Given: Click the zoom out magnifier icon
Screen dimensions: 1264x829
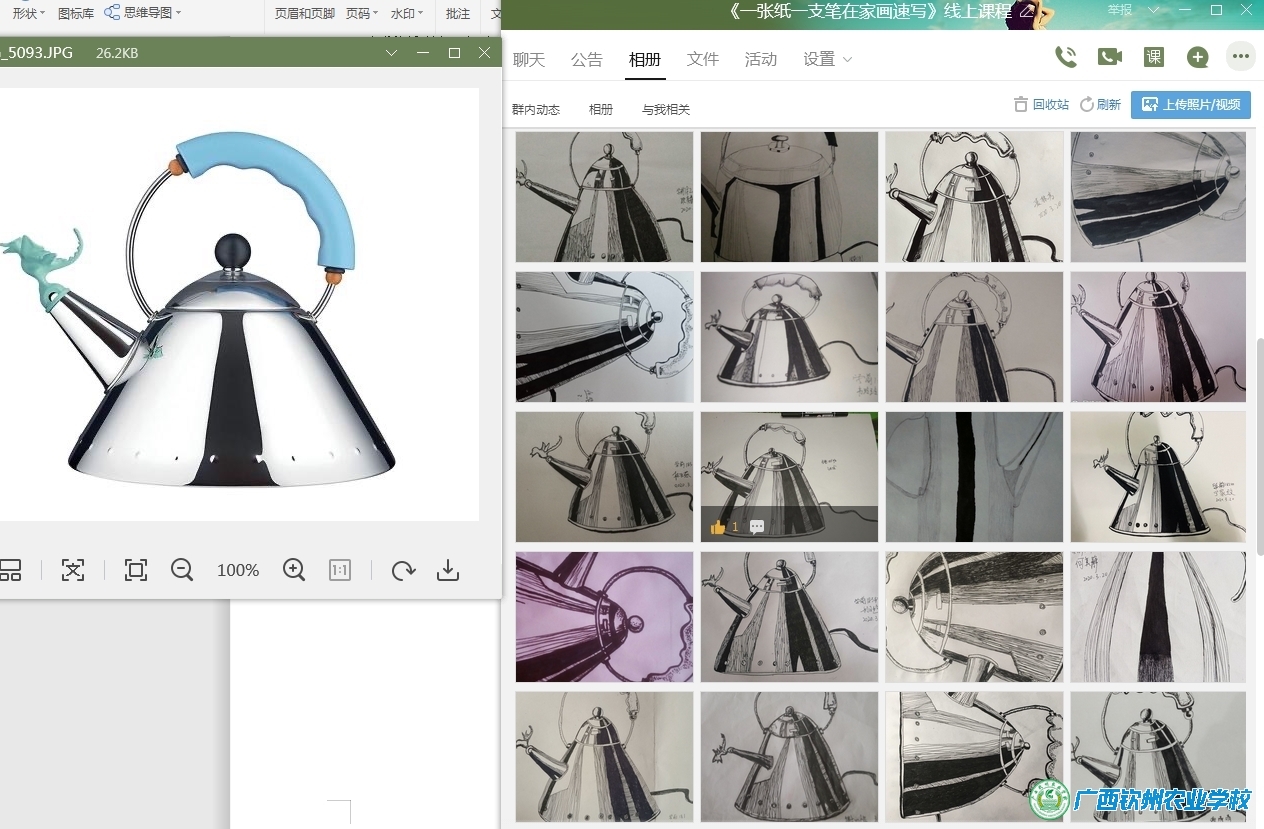Looking at the screenshot, I should coord(182,570).
